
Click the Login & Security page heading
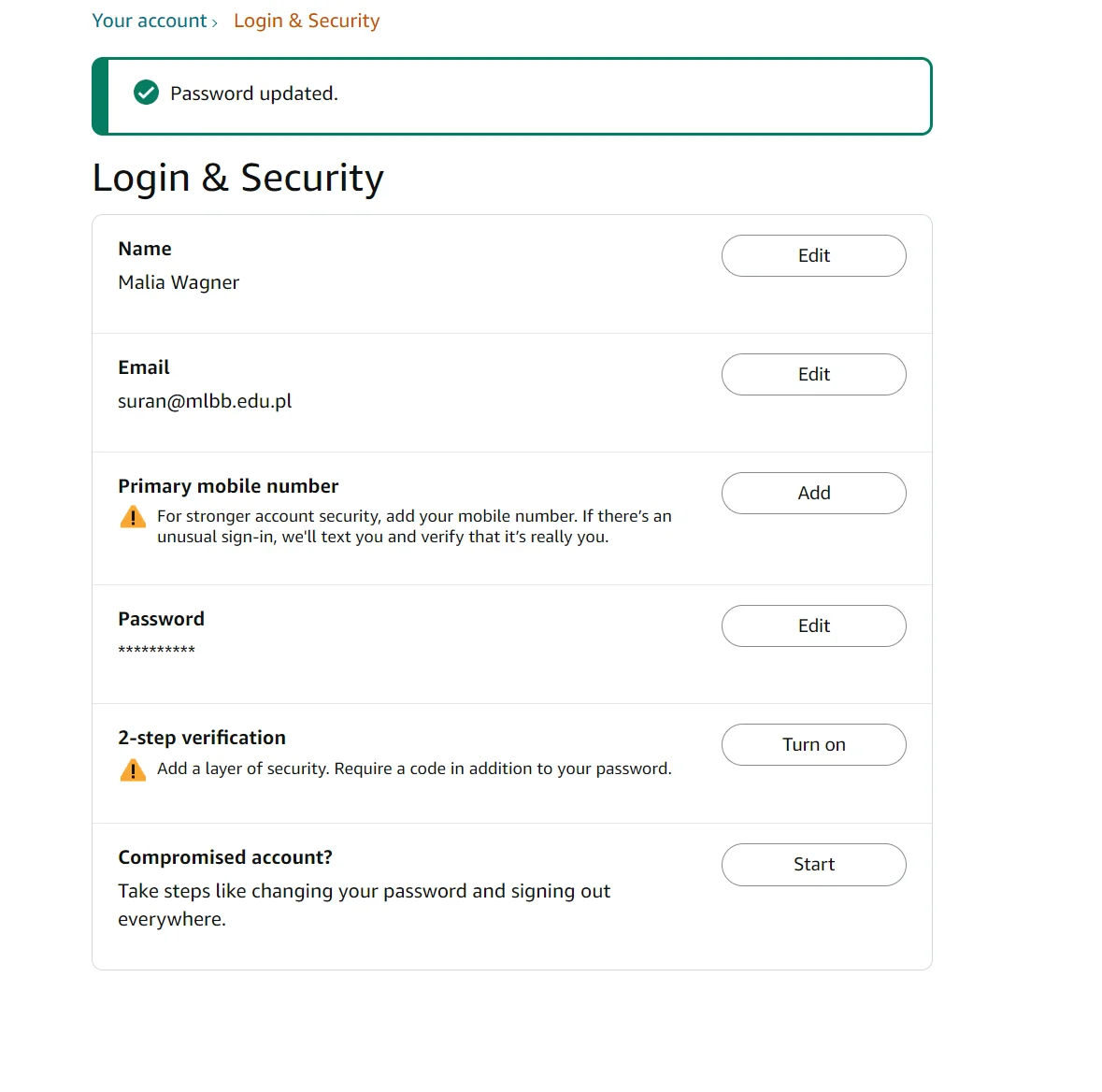pyautogui.click(x=237, y=178)
